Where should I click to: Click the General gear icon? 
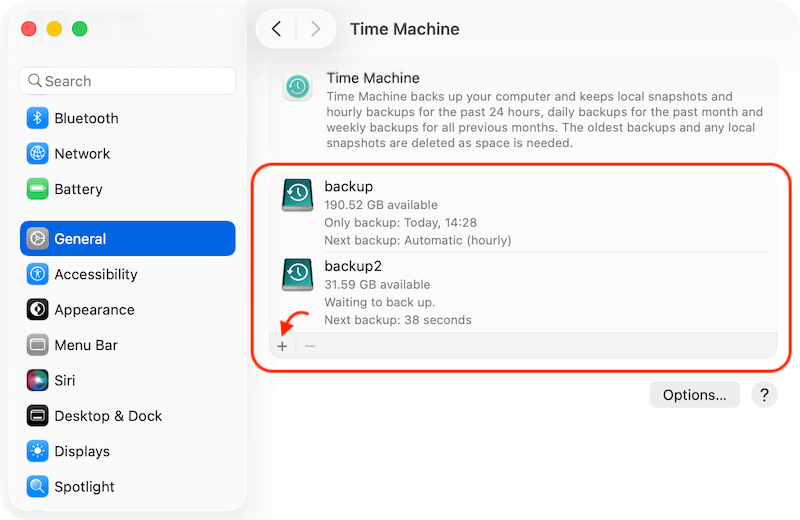(x=37, y=238)
